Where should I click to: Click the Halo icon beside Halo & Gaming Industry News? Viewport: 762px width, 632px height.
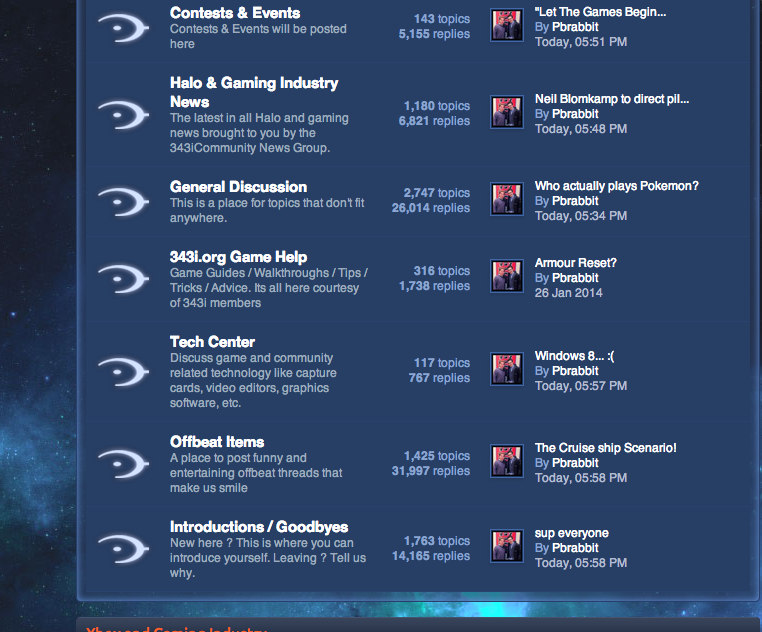123,114
